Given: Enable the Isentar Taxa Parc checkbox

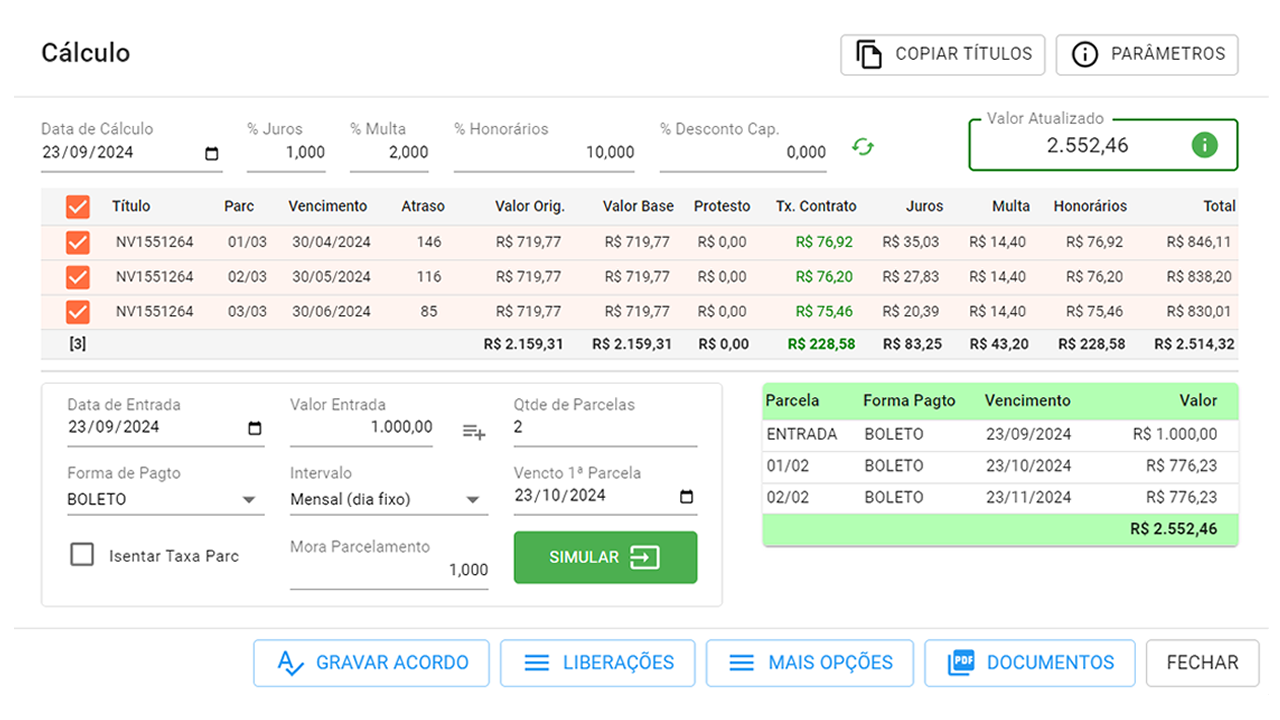Looking at the screenshot, I should (x=82, y=555).
